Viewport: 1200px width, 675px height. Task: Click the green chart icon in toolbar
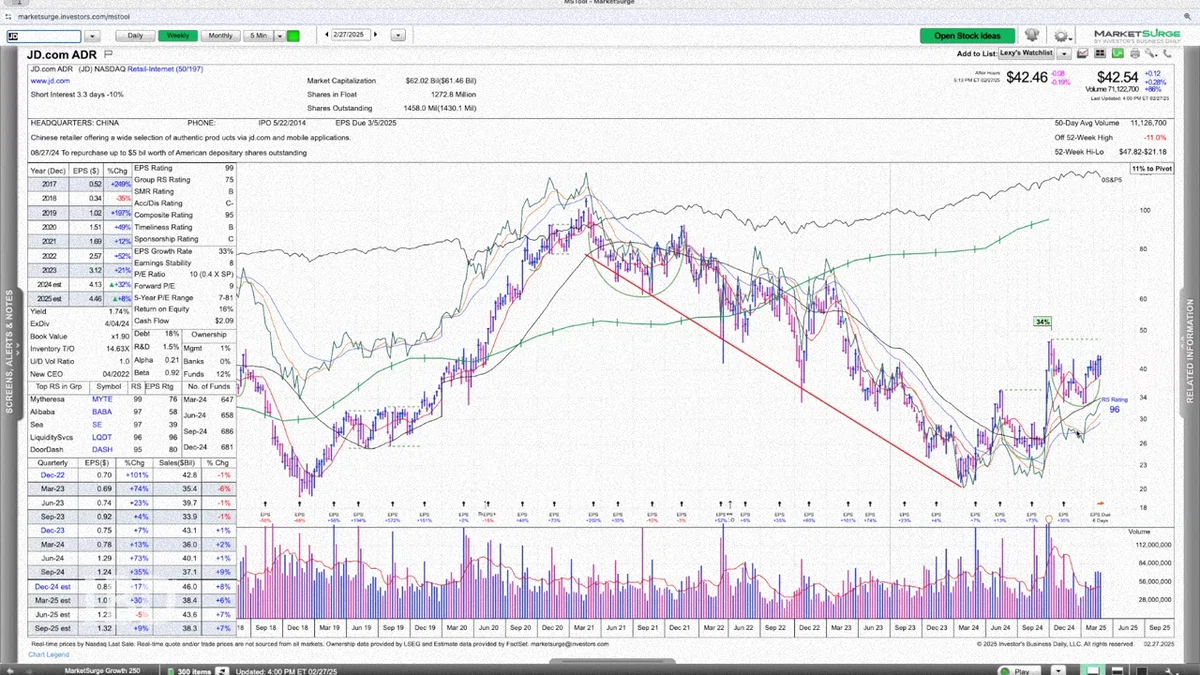click(x=1118, y=53)
